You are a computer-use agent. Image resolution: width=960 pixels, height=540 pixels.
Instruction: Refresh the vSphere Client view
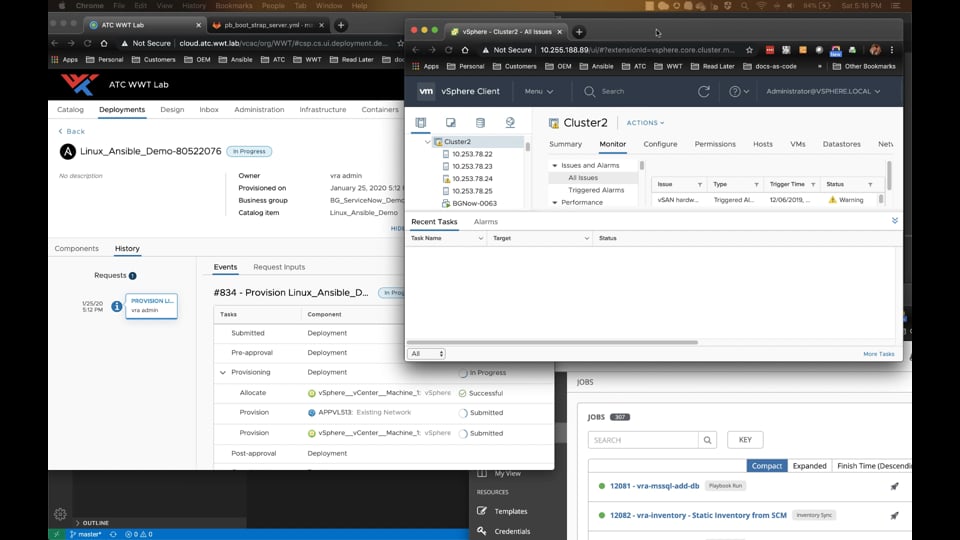pos(704,91)
